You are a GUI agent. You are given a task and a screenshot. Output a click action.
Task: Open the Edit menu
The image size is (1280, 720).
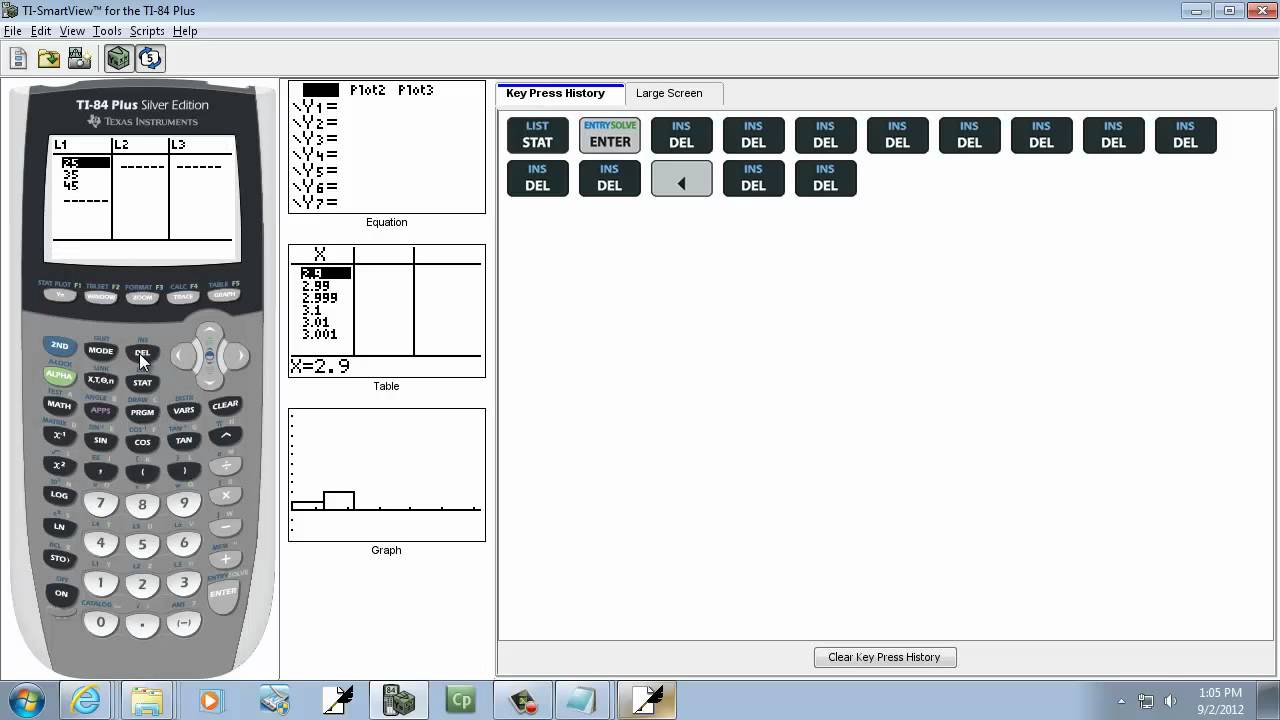tap(41, 31)
